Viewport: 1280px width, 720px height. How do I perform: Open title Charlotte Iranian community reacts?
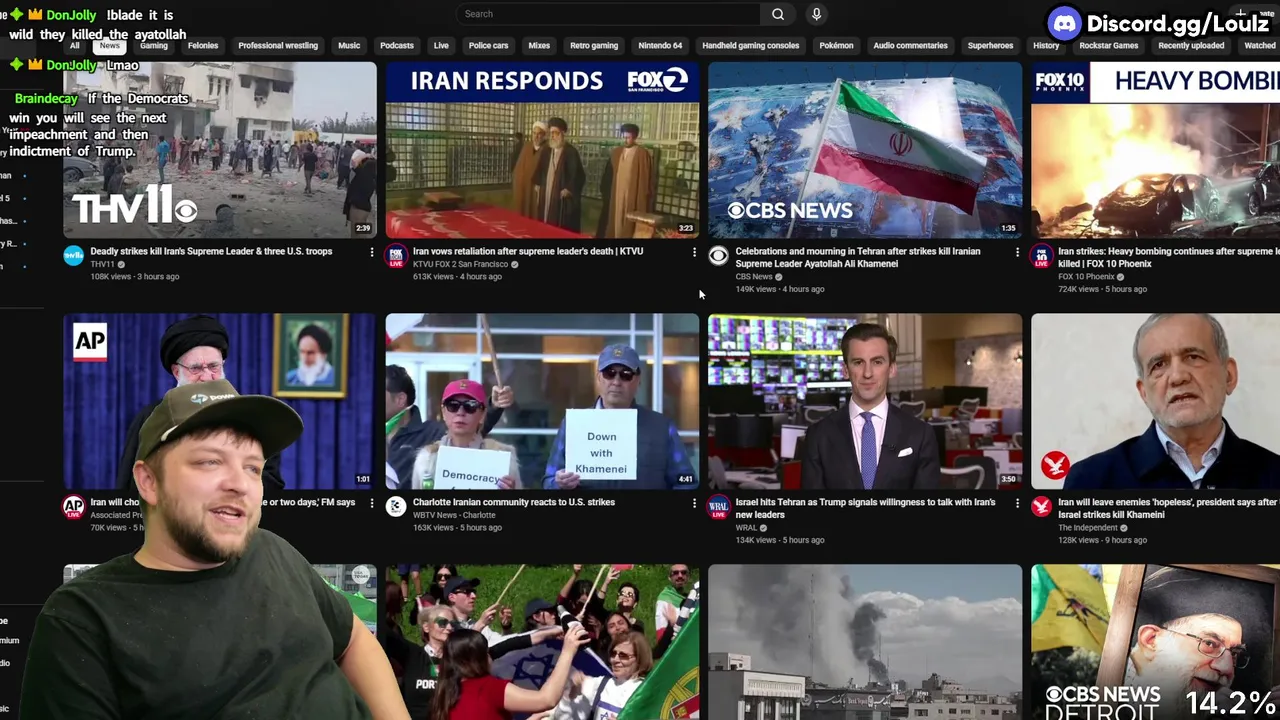514,503
